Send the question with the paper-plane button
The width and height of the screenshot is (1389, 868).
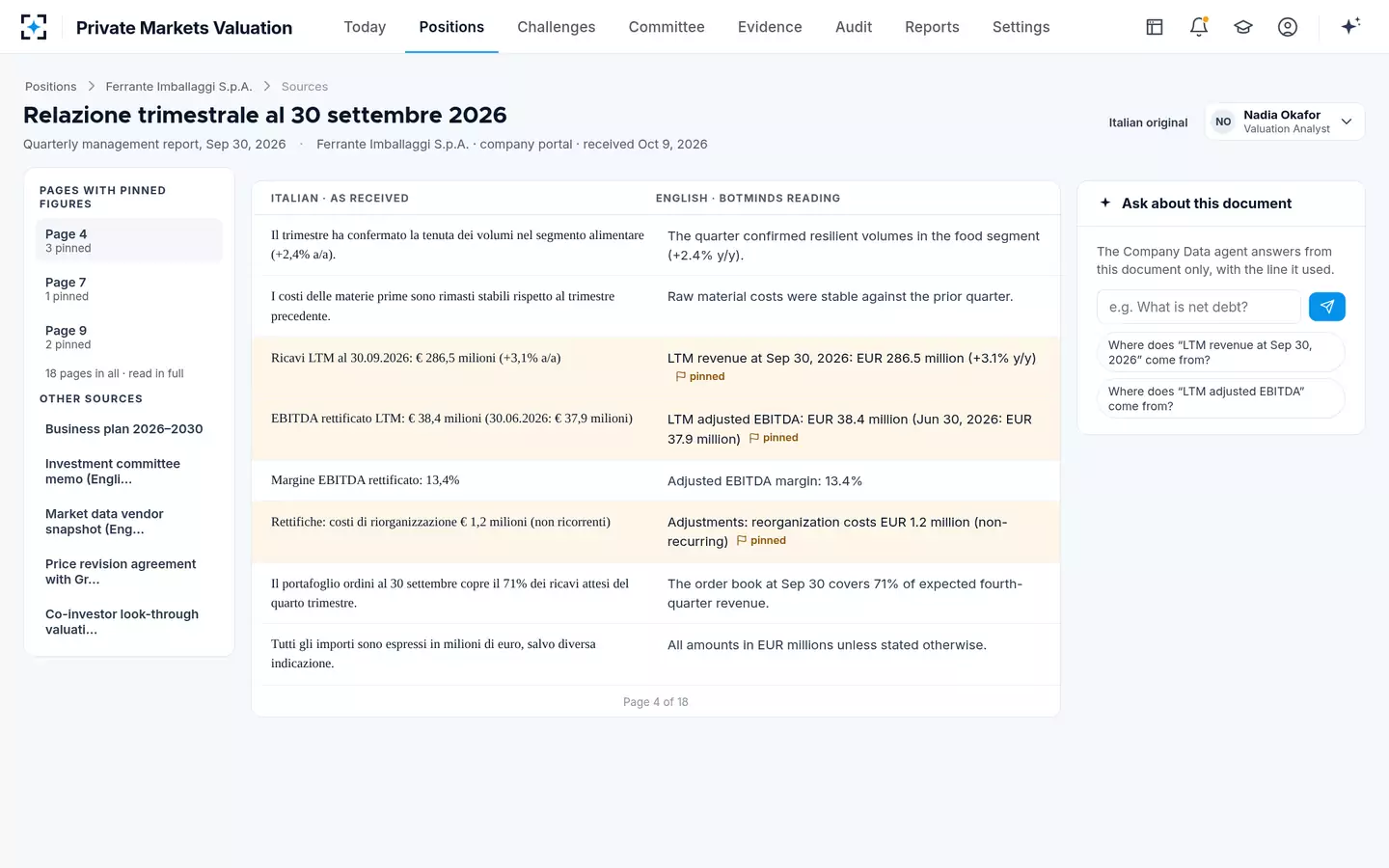click(x=1327, y=307)
